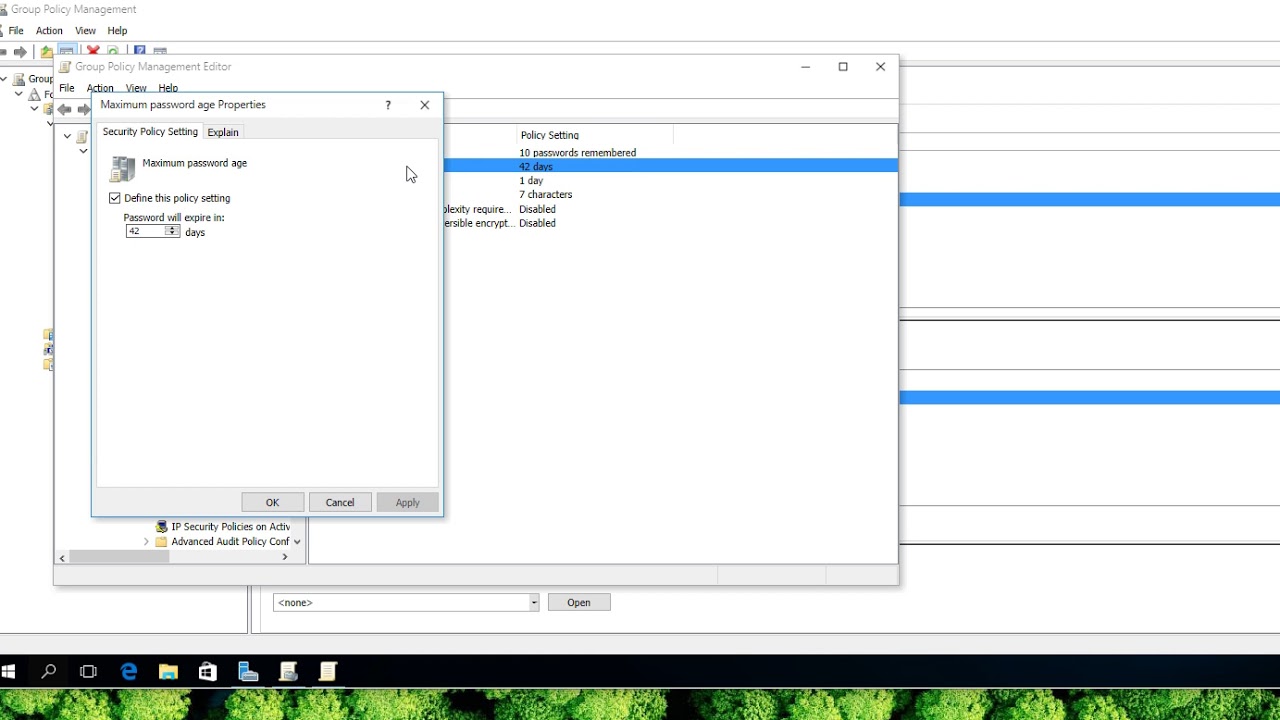Collapse the top policy node in Editor tree
1280x720 pixels.
67,136
